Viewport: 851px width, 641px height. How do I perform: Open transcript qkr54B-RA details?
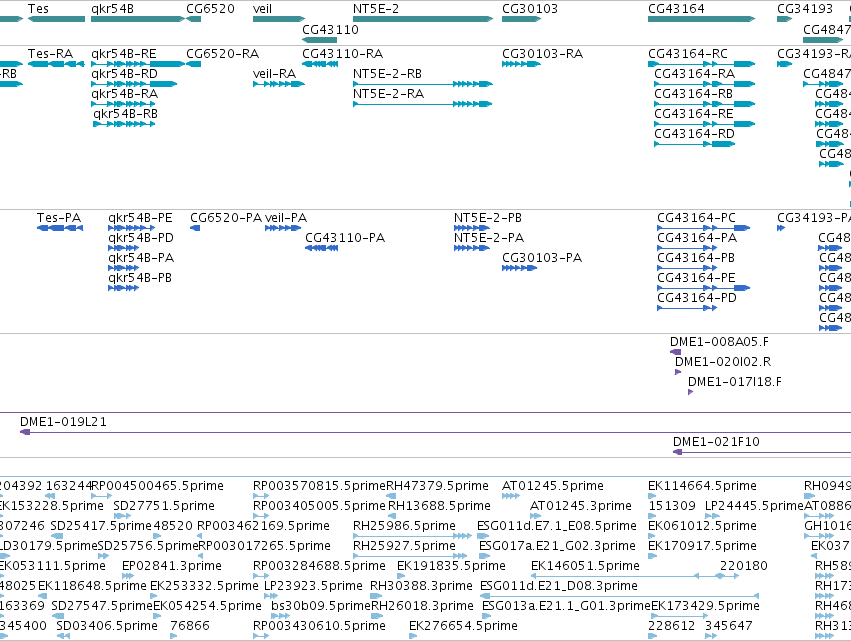(x=123, y=104)
